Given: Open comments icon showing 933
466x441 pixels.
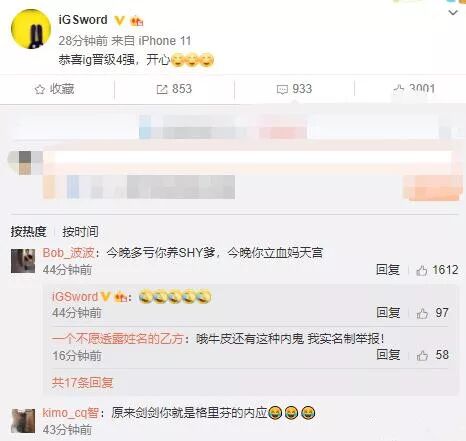Looking at the screenshot, I should click(x=294, y=89).
